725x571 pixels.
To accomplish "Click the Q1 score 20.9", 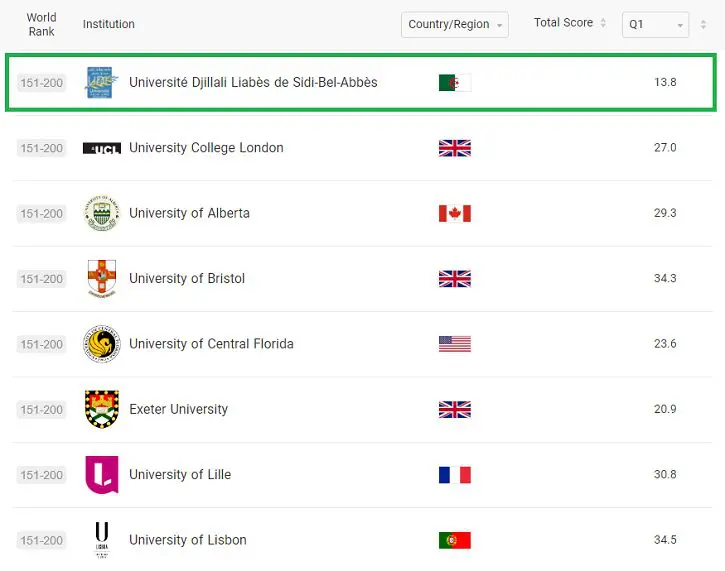I will click(665, 409).
